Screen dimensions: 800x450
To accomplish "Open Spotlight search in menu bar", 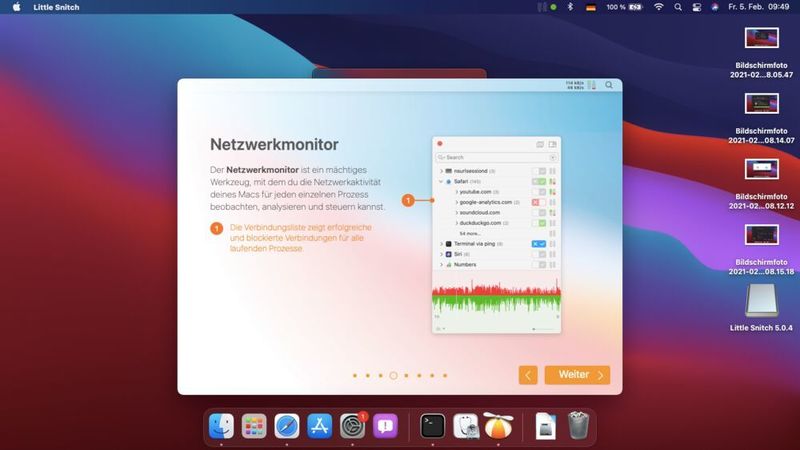I will pyautogui.click(x=678, y=7).
